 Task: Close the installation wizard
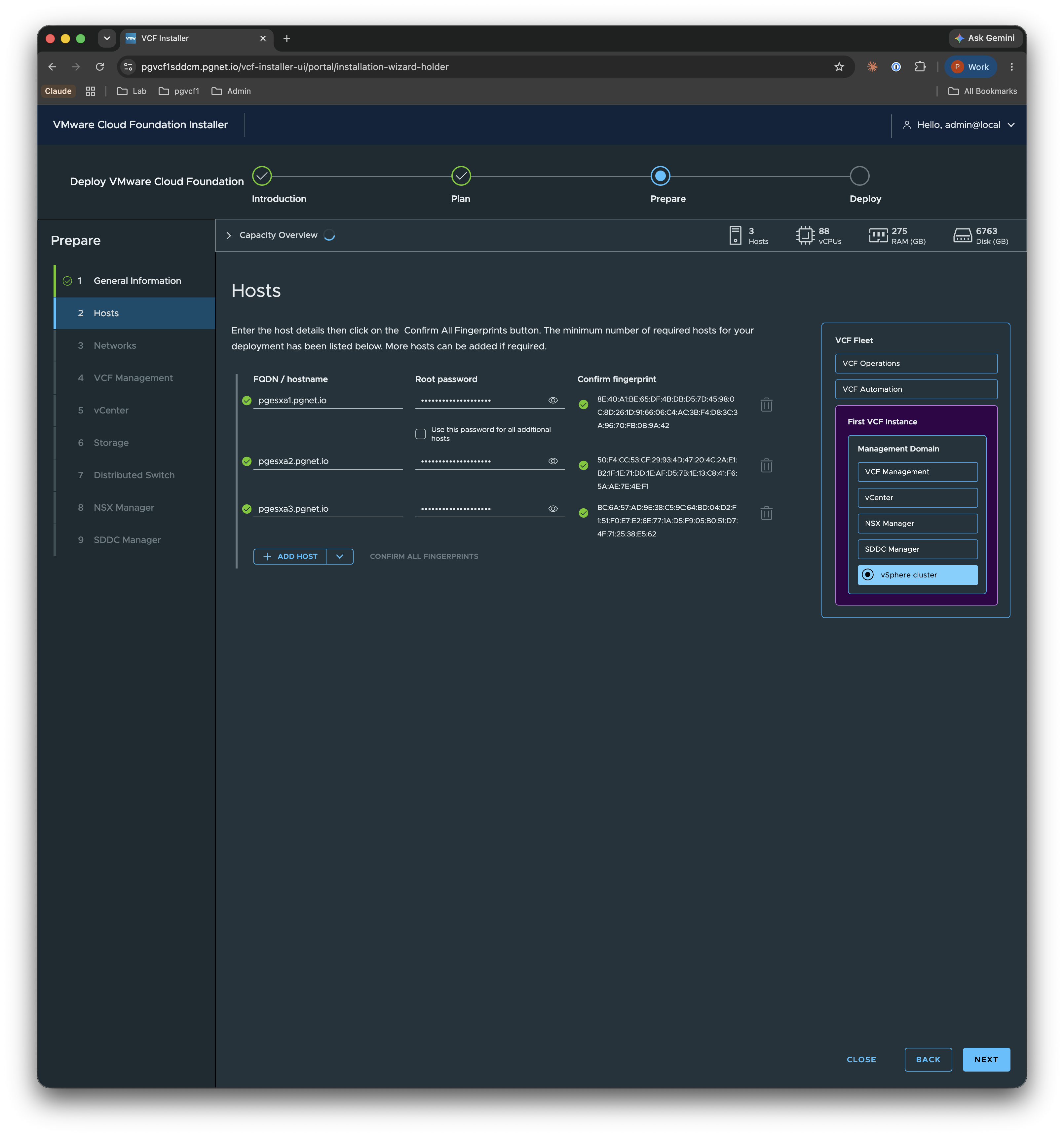pos(861,1059)
